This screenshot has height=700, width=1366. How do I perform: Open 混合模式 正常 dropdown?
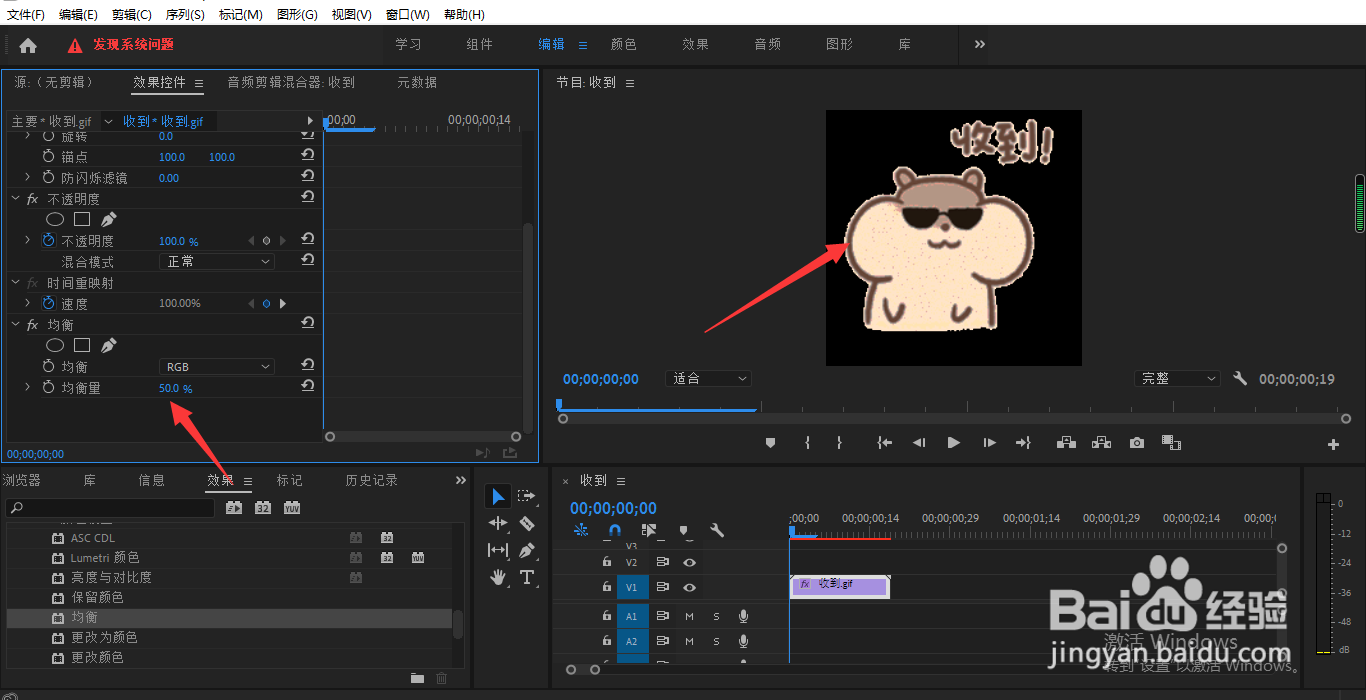(x=217, y=261)
